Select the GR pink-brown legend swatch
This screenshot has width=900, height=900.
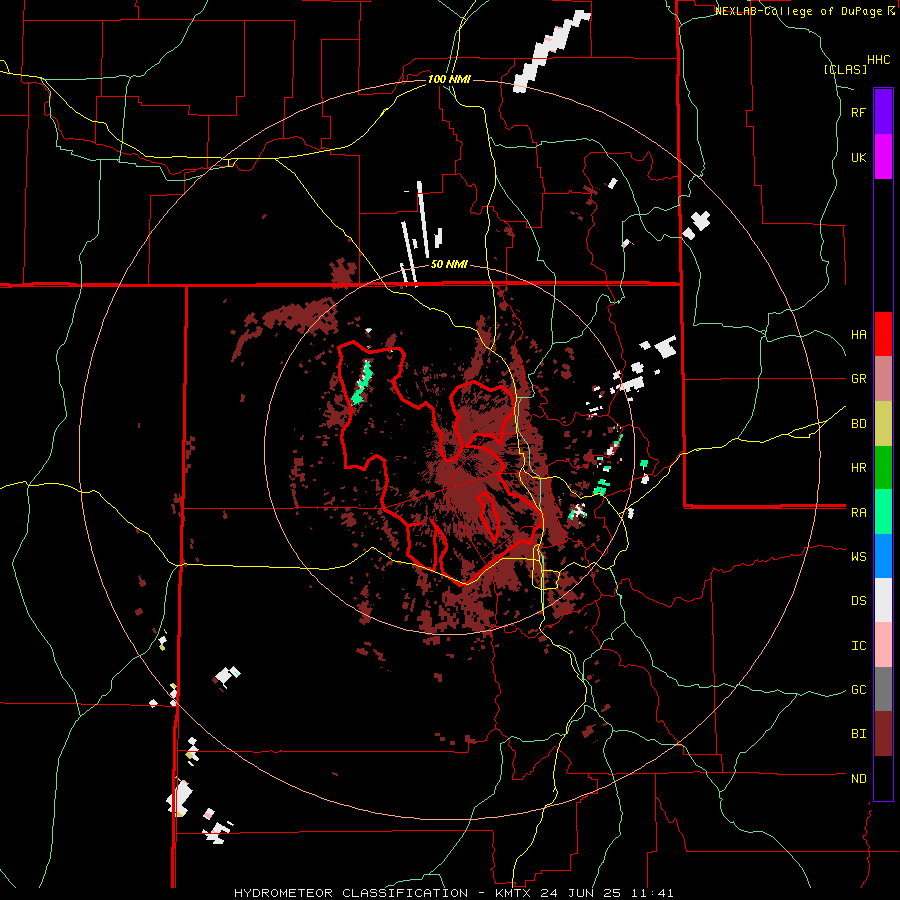[x=883, y=379]
